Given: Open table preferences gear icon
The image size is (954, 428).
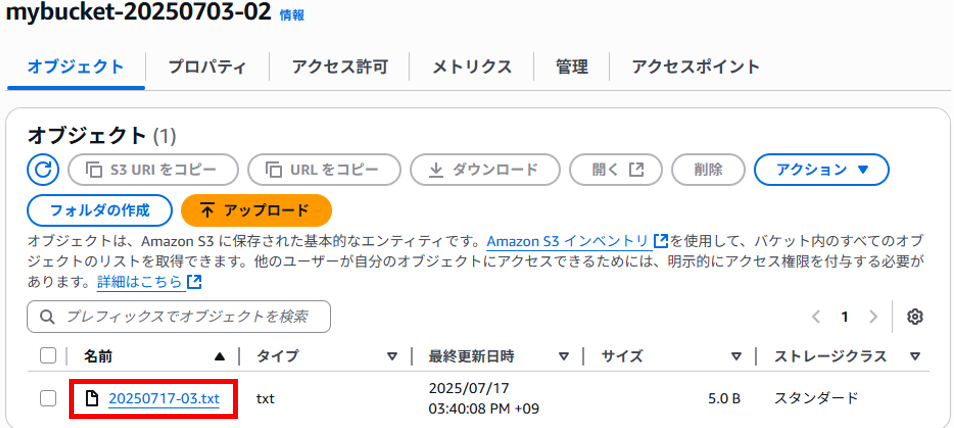Looking at the screenshot, I should 915,317.
